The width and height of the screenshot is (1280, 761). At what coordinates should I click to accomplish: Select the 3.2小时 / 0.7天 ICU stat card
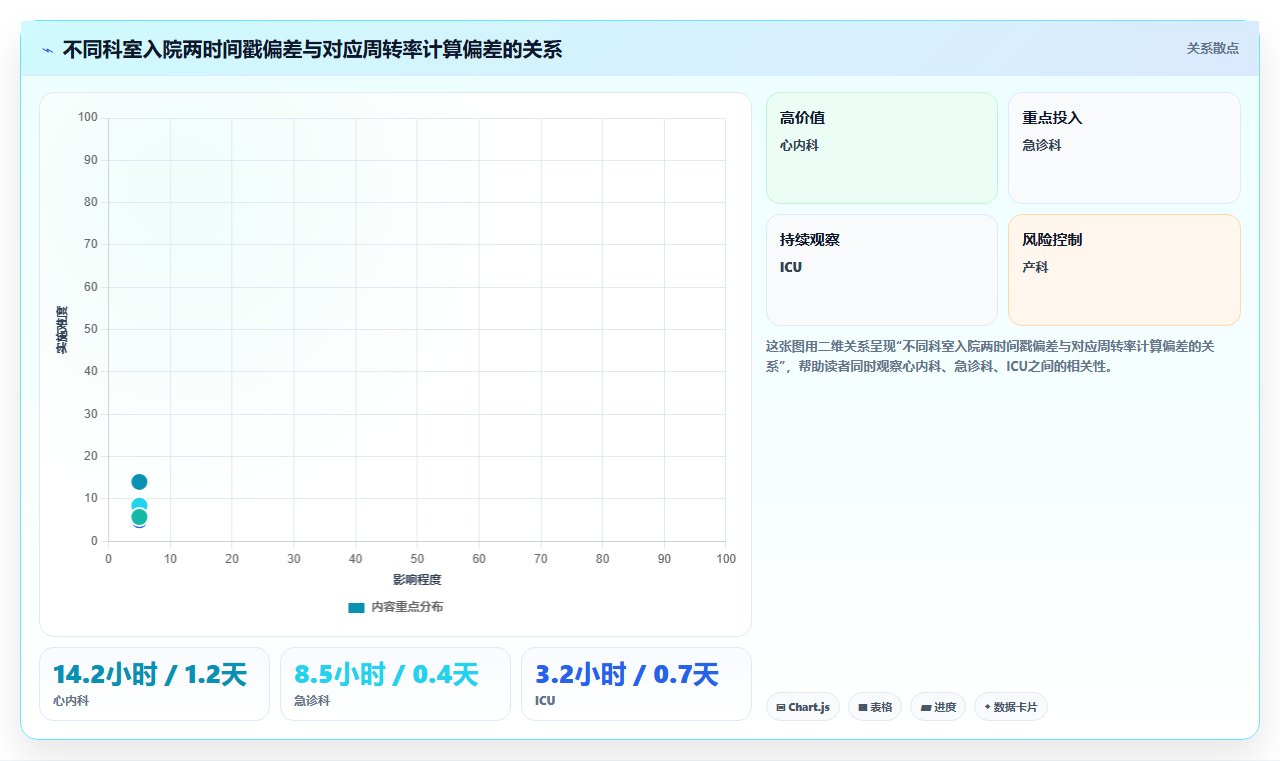click(x=636, y=684)
